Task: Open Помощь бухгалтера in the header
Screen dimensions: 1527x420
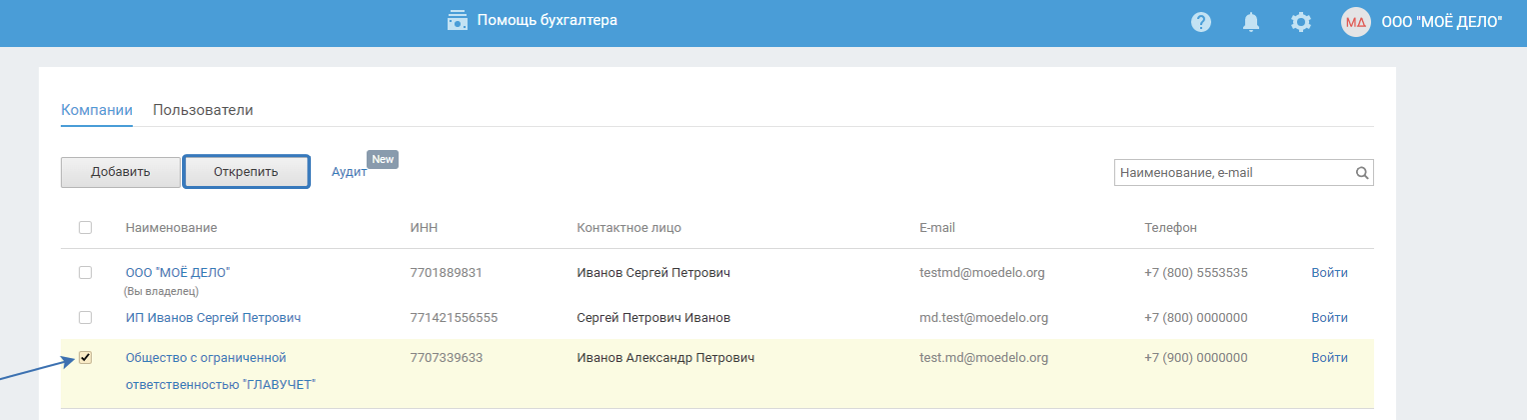Action: click(547, 20)
